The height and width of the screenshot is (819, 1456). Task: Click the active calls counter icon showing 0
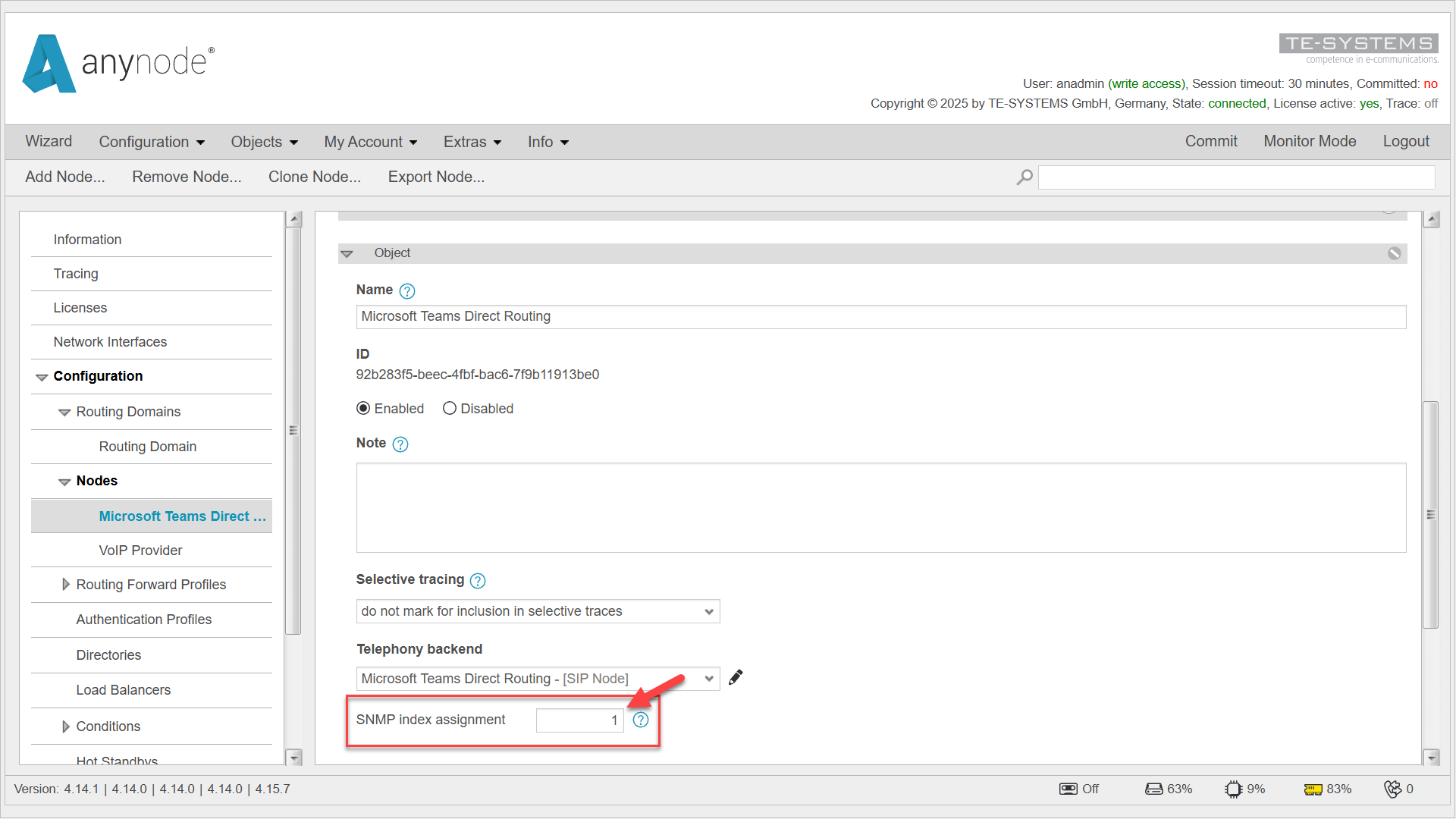click(1395, 789)
